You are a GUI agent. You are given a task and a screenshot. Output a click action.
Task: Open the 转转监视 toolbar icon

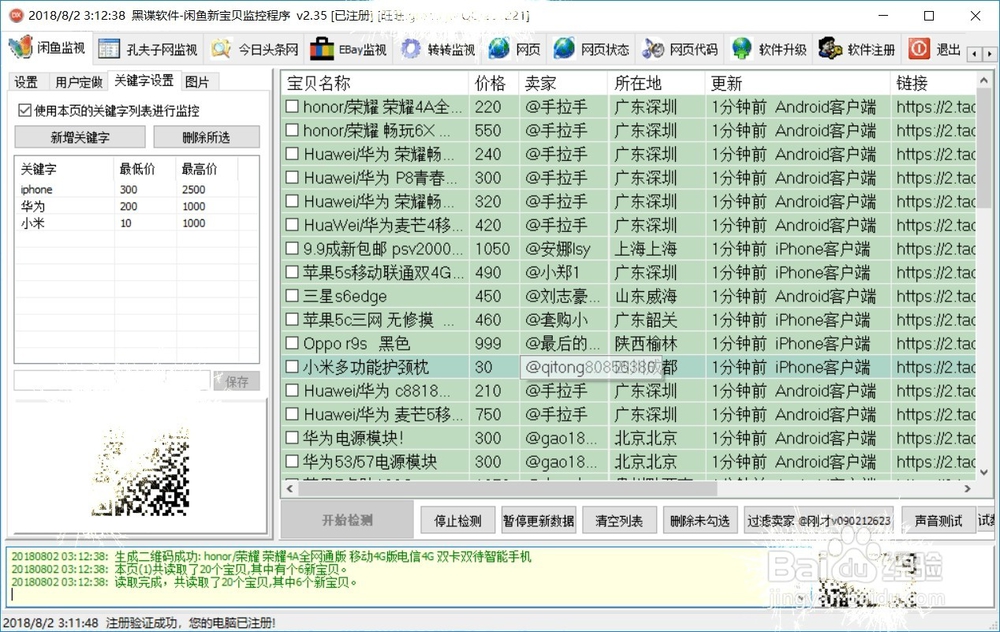tap(411, 49)
